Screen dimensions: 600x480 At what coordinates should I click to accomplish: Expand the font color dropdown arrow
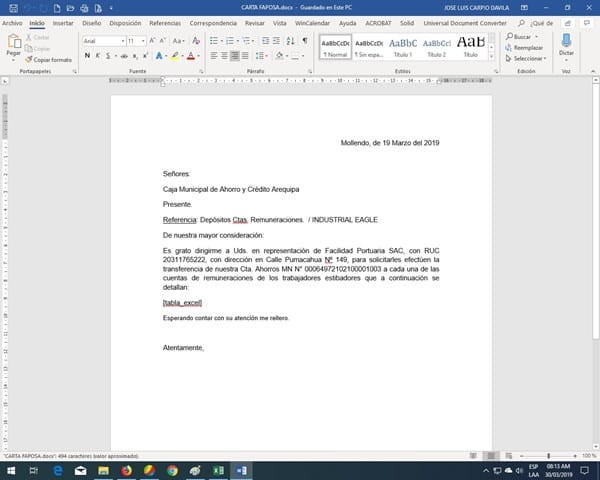pyautogui.click(x=199, y=56)
